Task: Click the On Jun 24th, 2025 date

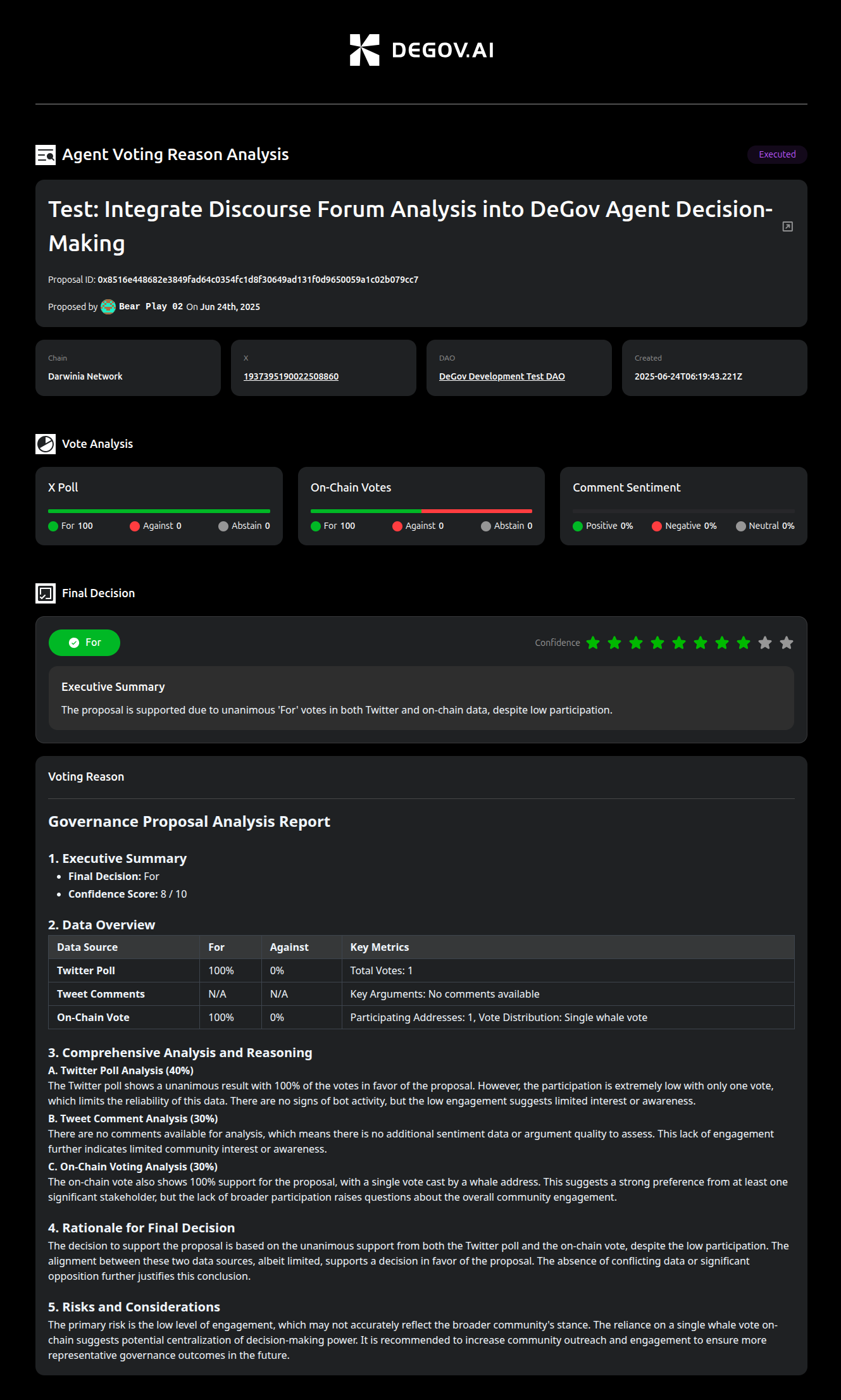Action: (223, 307)
